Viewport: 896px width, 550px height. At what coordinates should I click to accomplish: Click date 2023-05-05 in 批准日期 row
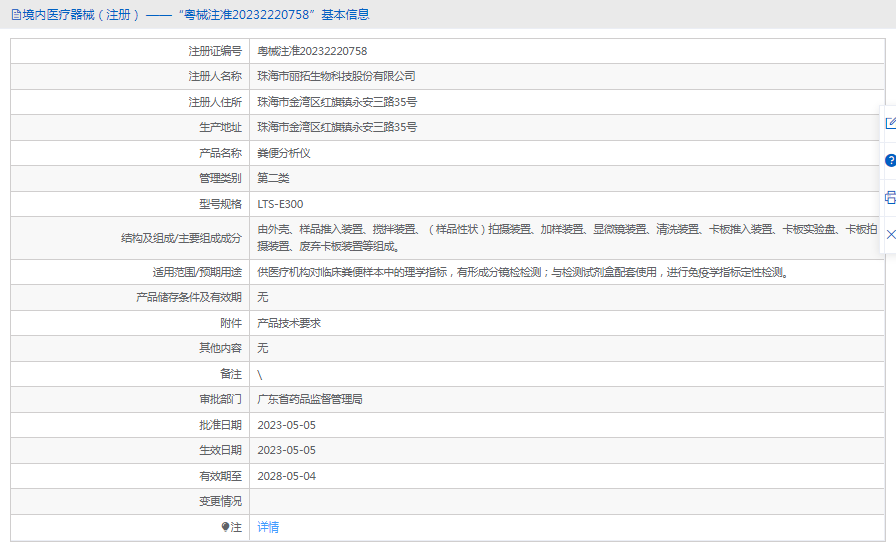(x=286, y=425)
